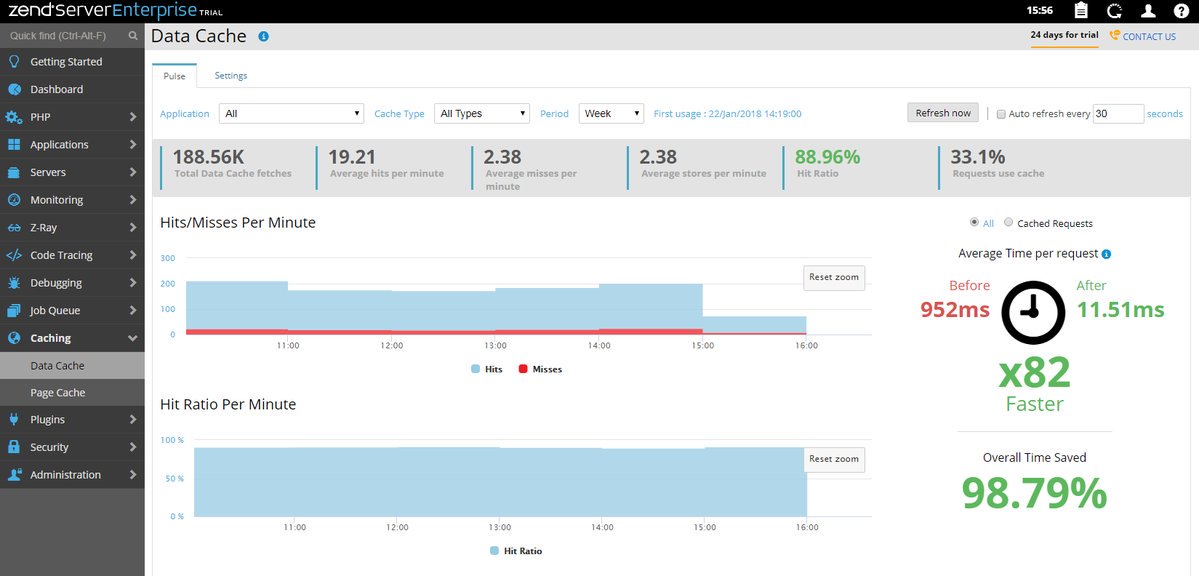Expand the Code Tracing menu chevron

133,255
